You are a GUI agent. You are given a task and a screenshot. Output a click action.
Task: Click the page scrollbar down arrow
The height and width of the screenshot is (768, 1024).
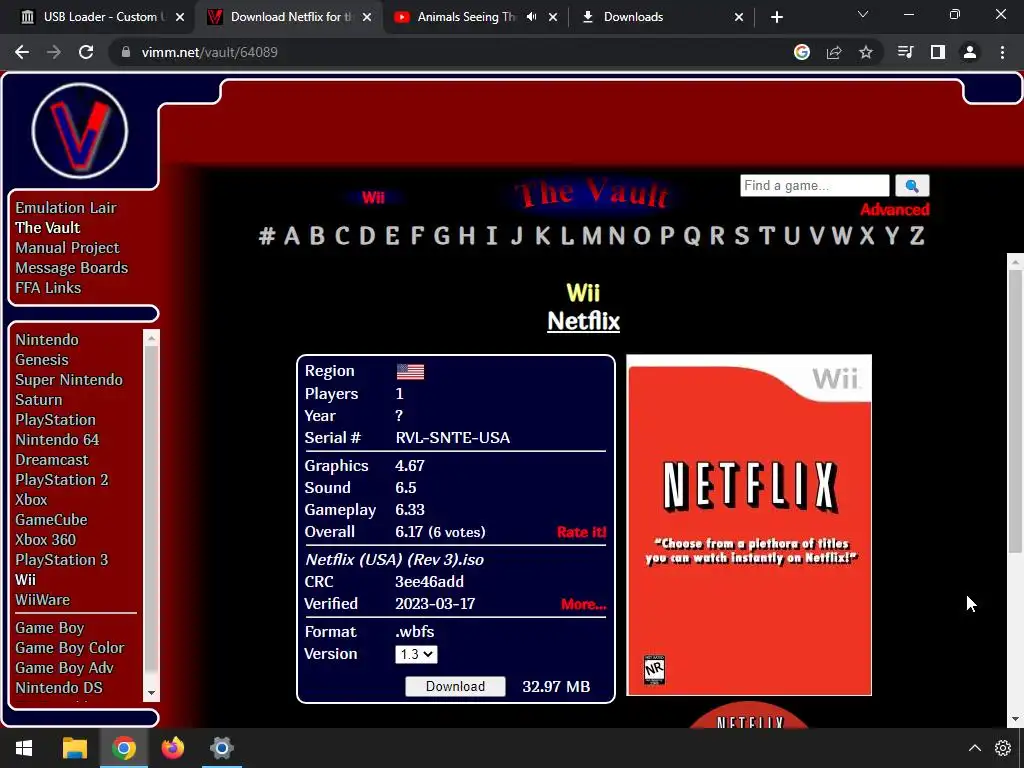coord(1015,719)
